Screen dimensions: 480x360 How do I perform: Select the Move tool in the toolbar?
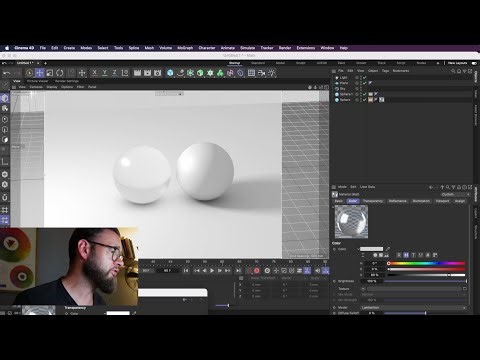click(39, 73)
